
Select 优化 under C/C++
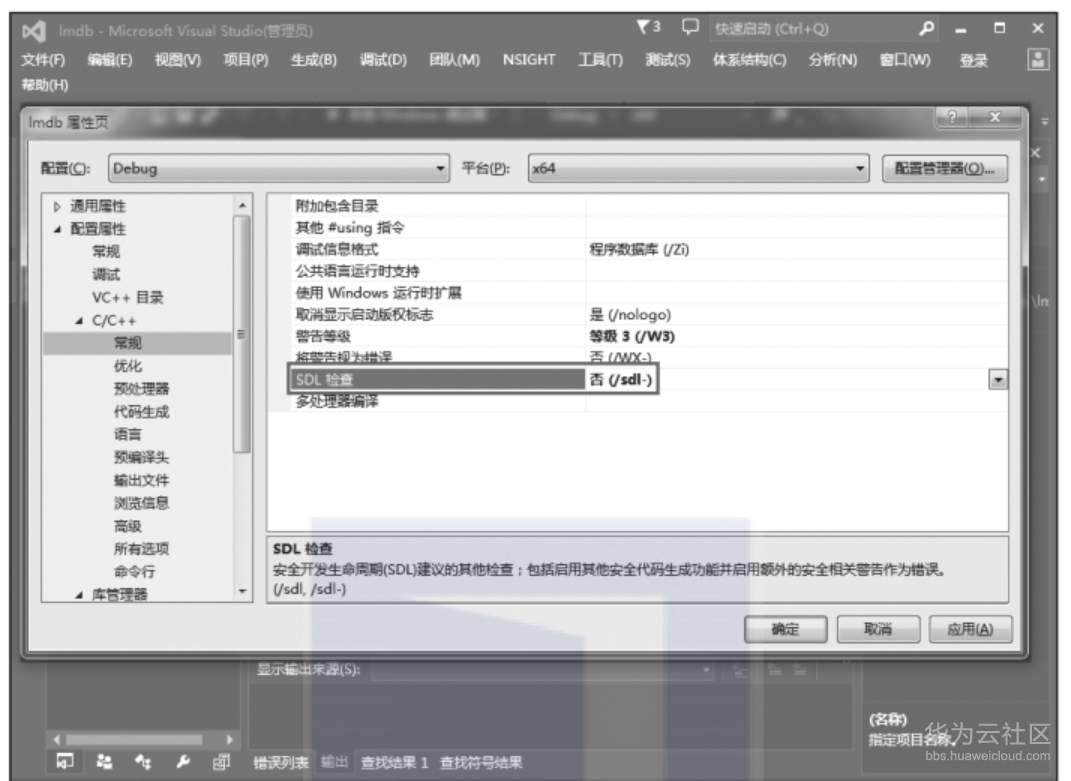[128, 366]
